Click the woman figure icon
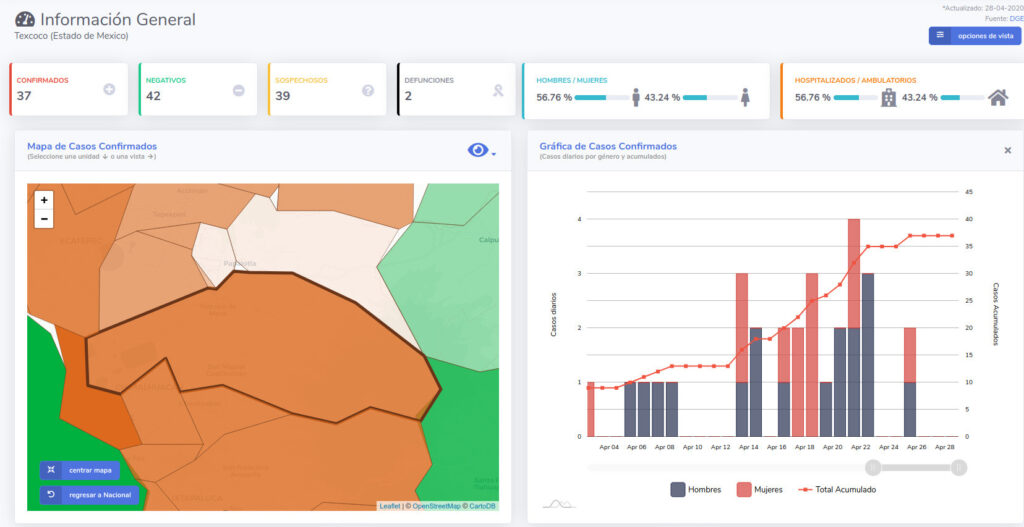This screenshot has width=1024, height=527. point(744,97)
